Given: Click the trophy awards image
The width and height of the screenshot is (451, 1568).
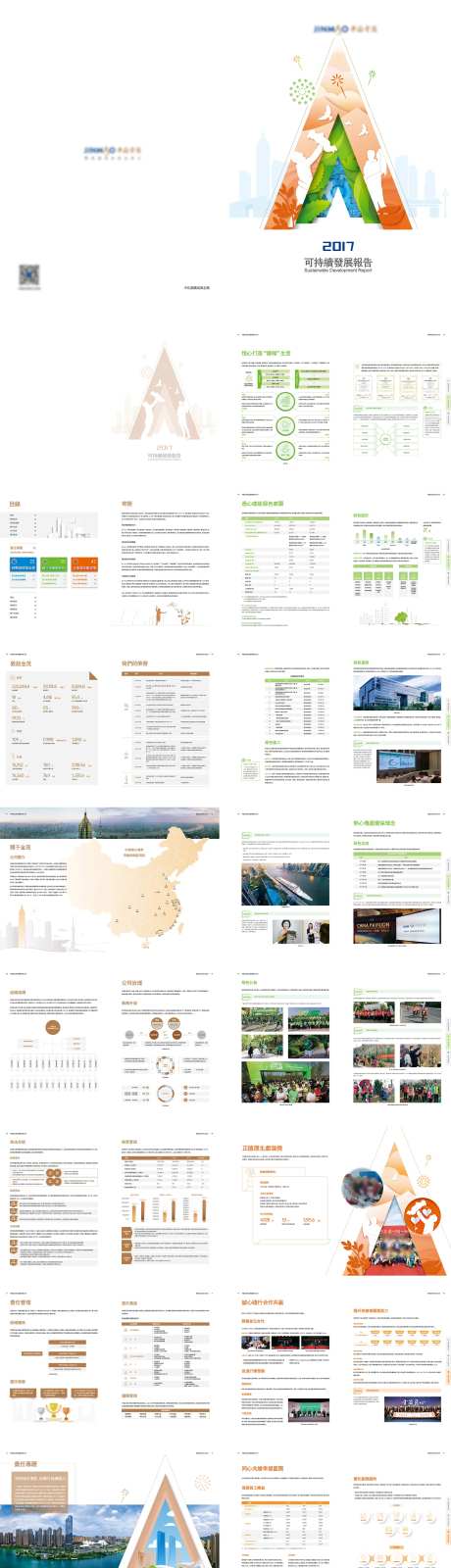Looking at the screenshot, I should (x=54, y=1412).
